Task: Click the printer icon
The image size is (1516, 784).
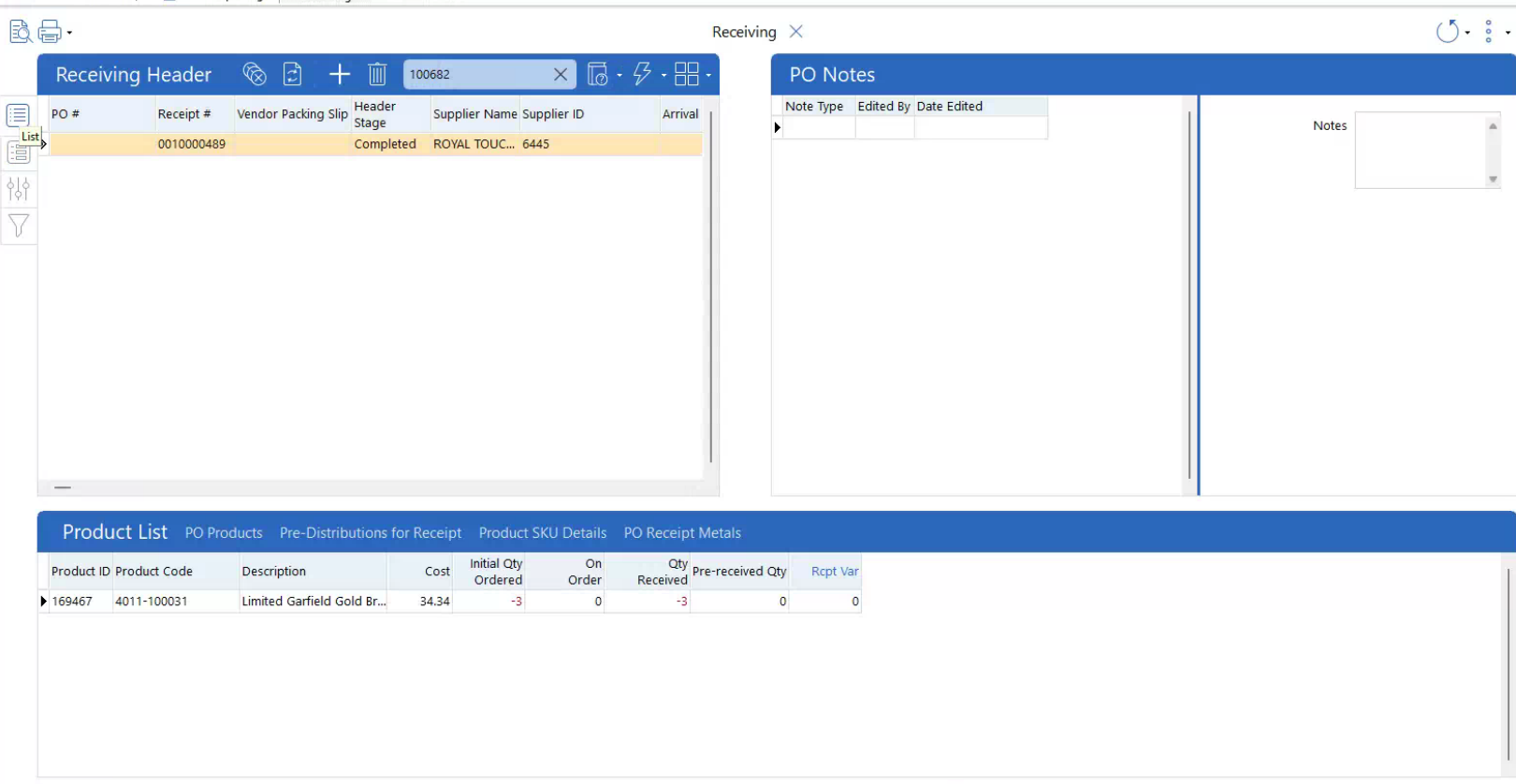Action: pos(51,32)
